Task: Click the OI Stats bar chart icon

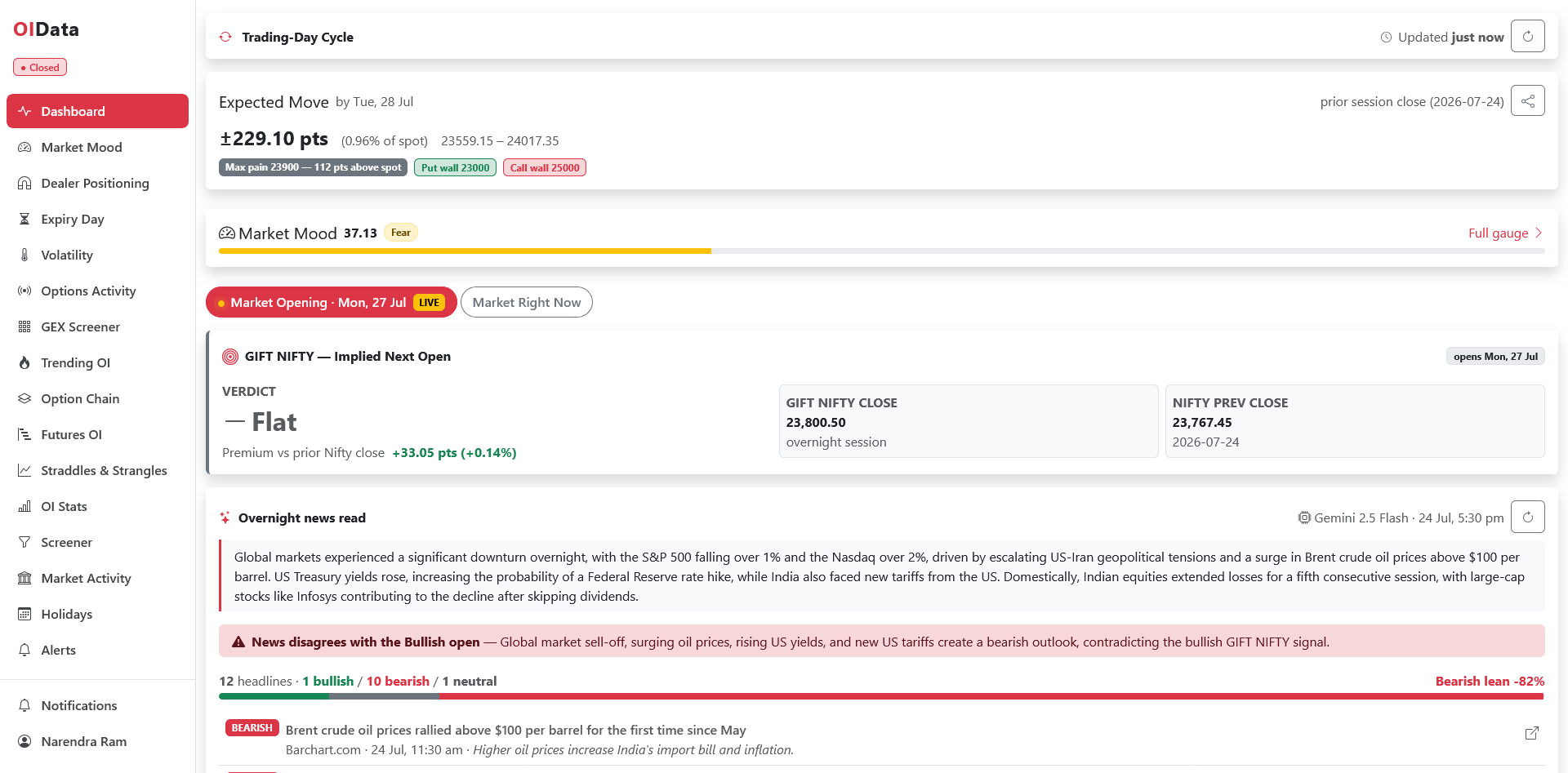Action: click(x=24, y=506)
